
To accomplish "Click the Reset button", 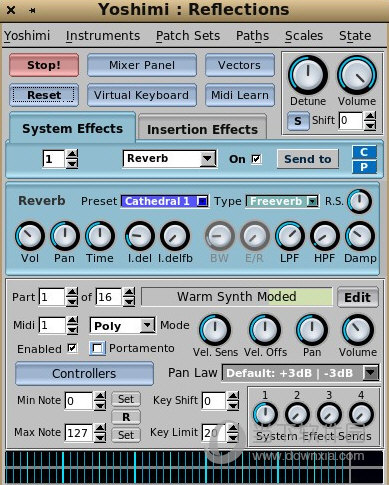I will [x=44, y=95].
